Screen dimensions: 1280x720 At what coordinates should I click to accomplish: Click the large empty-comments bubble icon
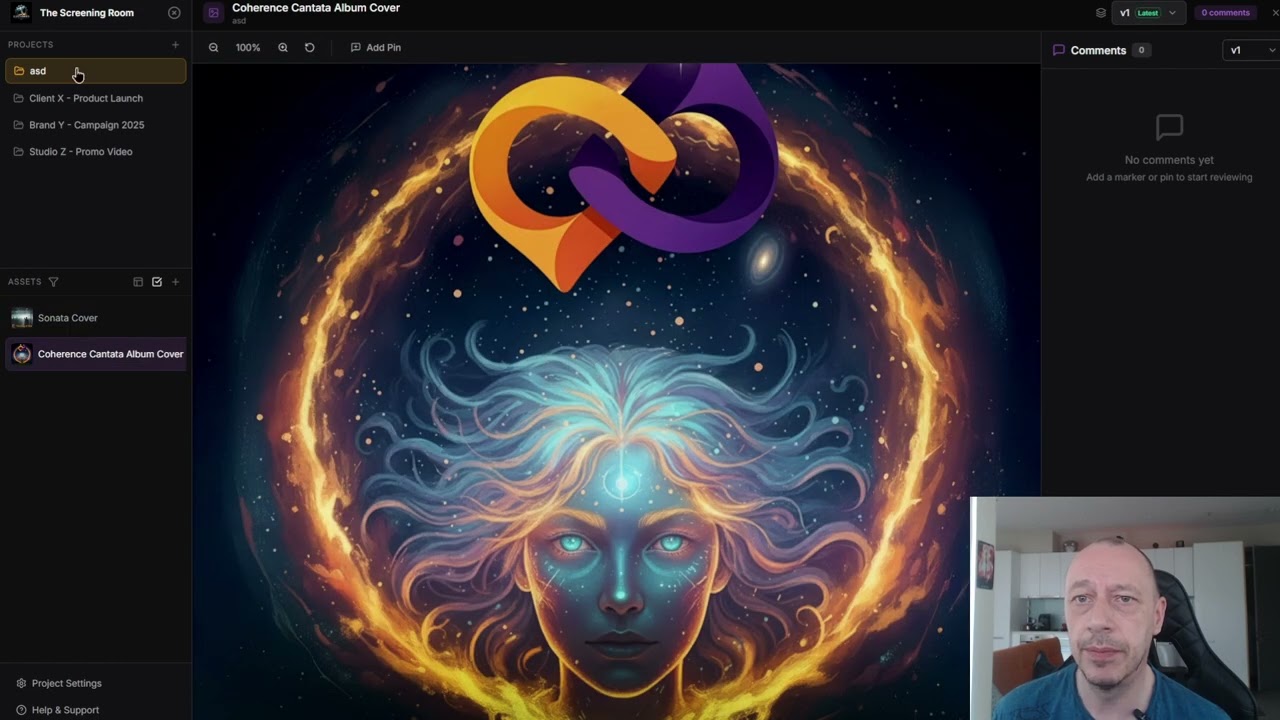pyautogui.click(x=1169, y=127)
